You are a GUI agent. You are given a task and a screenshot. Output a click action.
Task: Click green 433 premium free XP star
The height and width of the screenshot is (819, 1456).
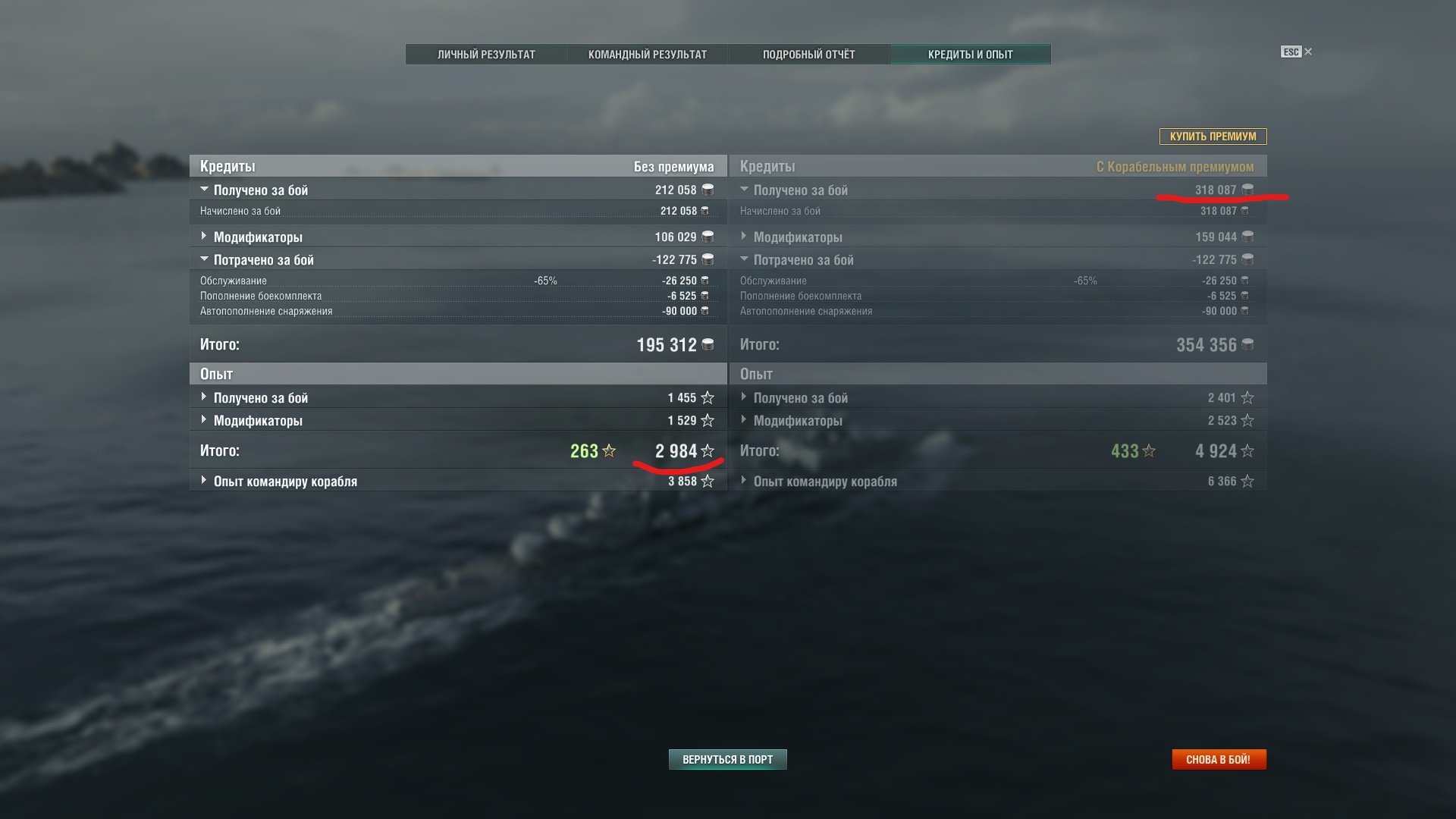click(x=1149, y=451)
